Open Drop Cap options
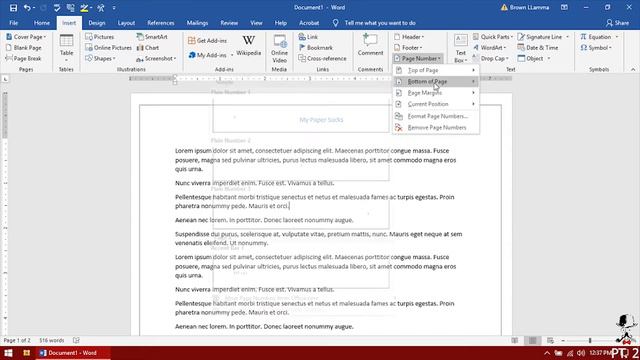This screenshot has width=640, height=360. pos(491,58)
